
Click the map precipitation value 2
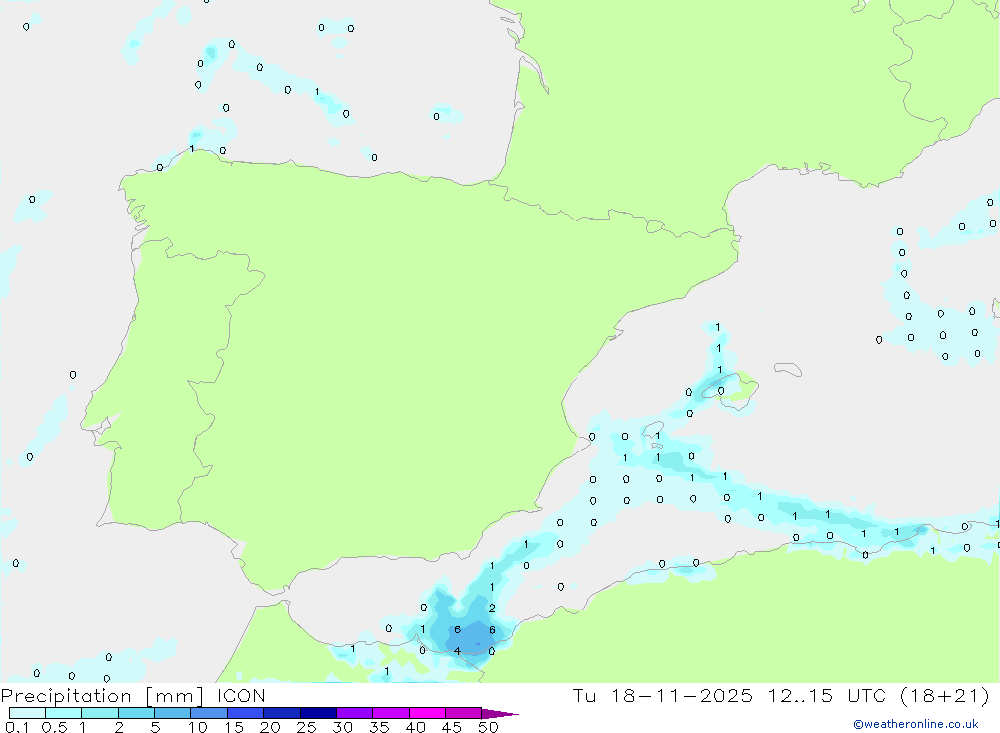coord(492,608)
